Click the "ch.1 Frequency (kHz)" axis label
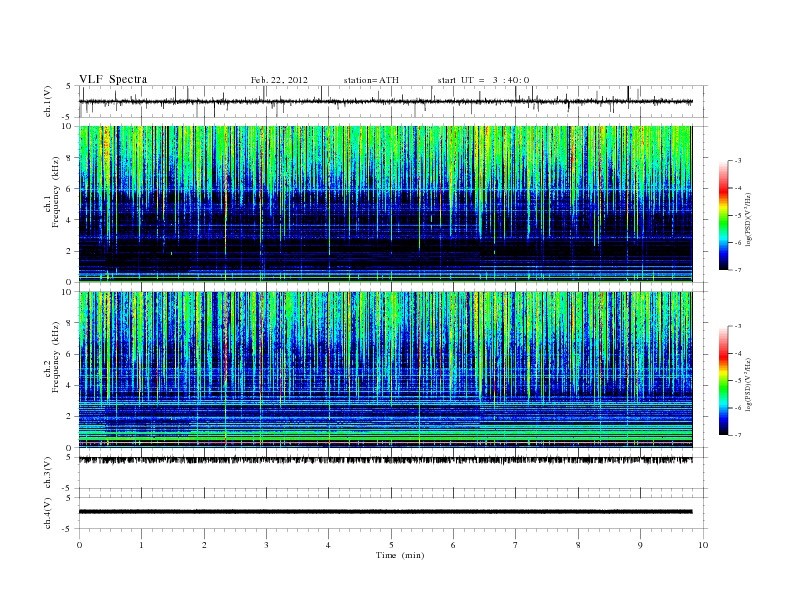This screenshot has width=792, height=612. coord(52,192)
